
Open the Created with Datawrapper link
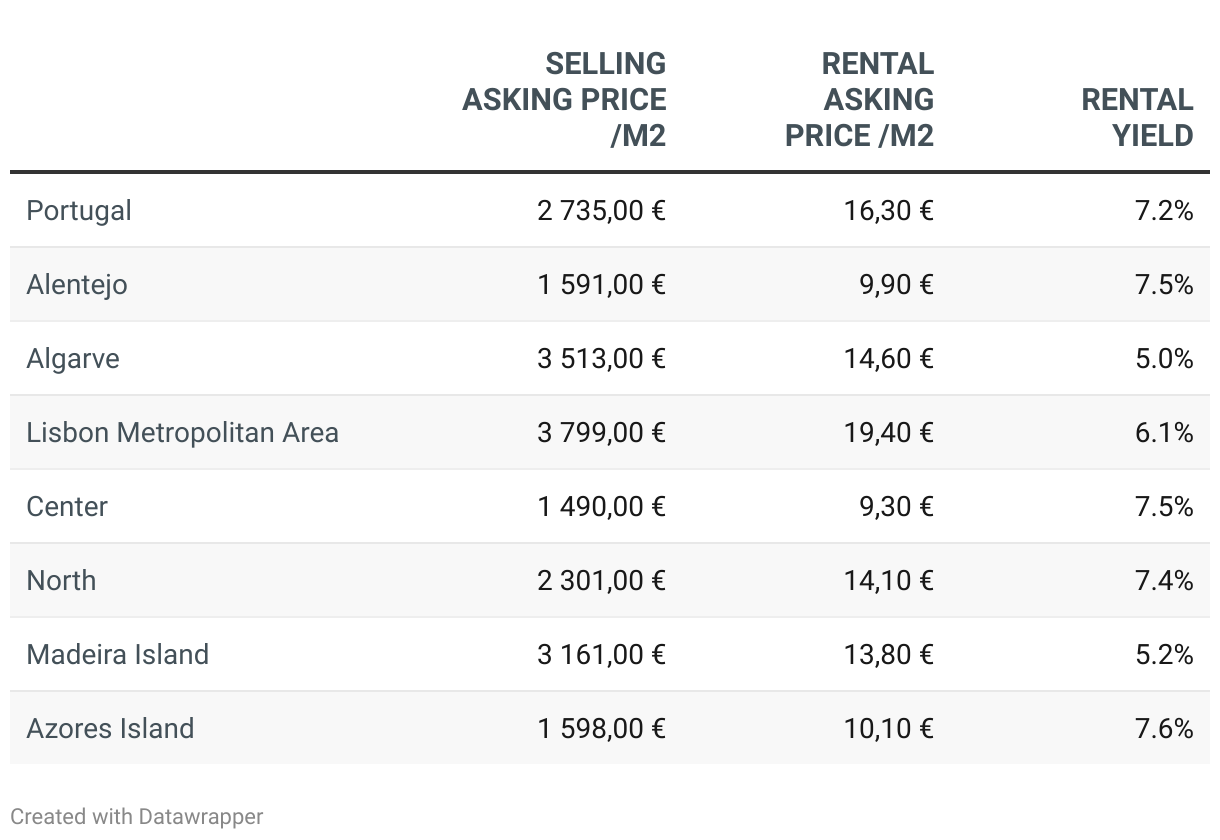point(137,816)
